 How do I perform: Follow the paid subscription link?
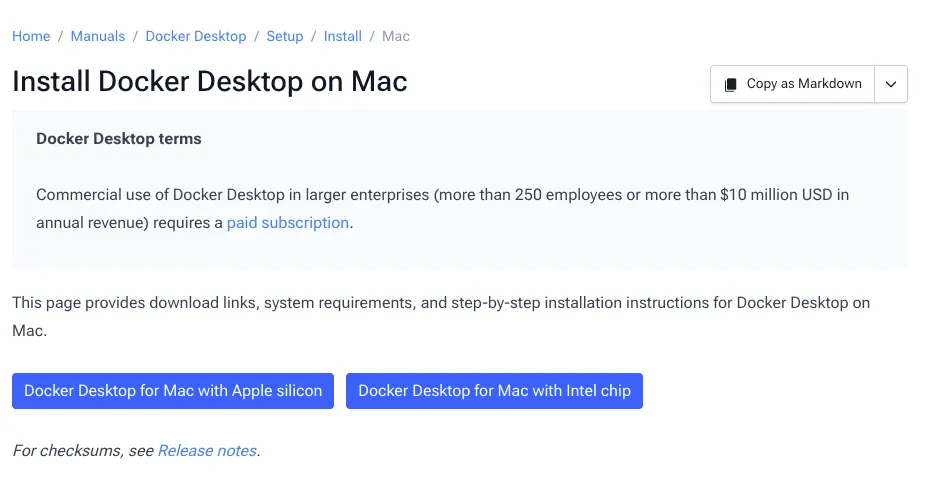tap(288, 223)
